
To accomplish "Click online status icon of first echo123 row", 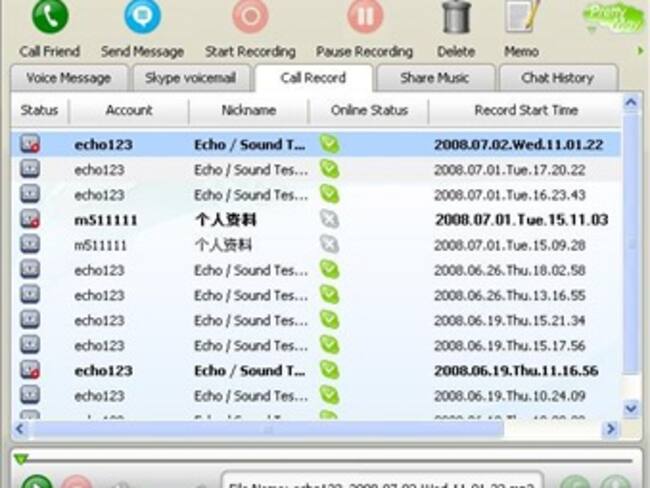I will click(329, 145).
